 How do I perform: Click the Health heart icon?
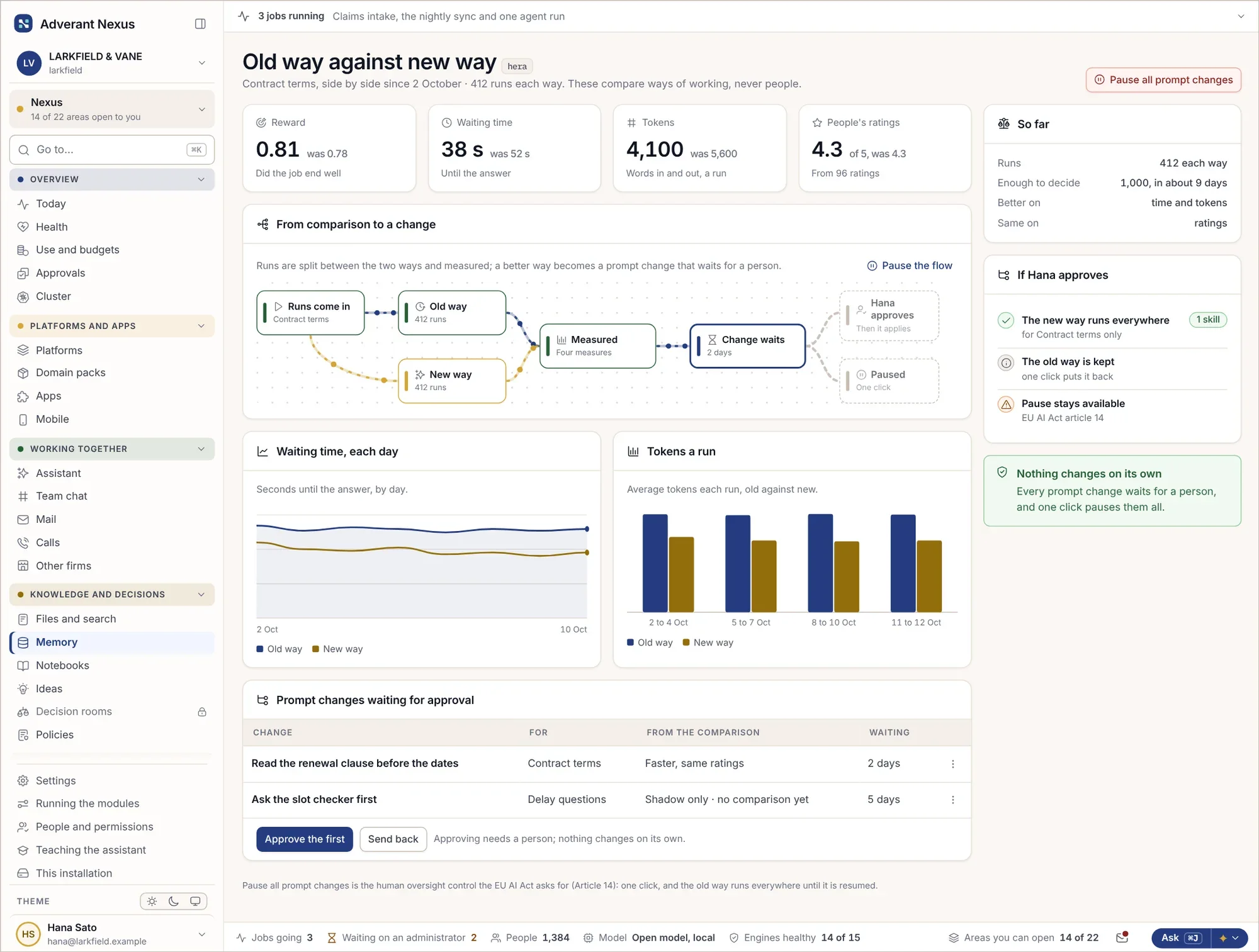click(x=23, y=227)
